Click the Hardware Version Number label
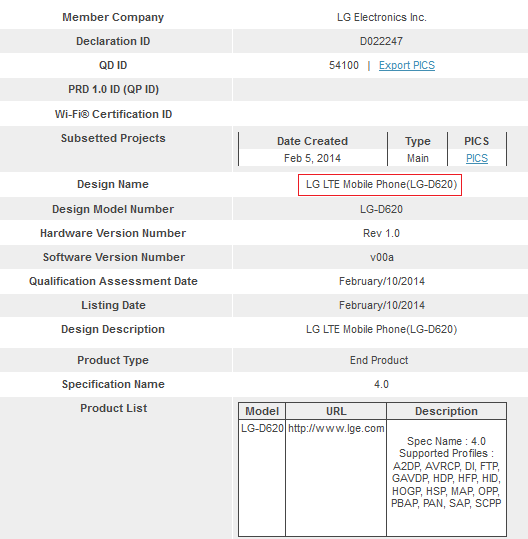 coord(113,233)
